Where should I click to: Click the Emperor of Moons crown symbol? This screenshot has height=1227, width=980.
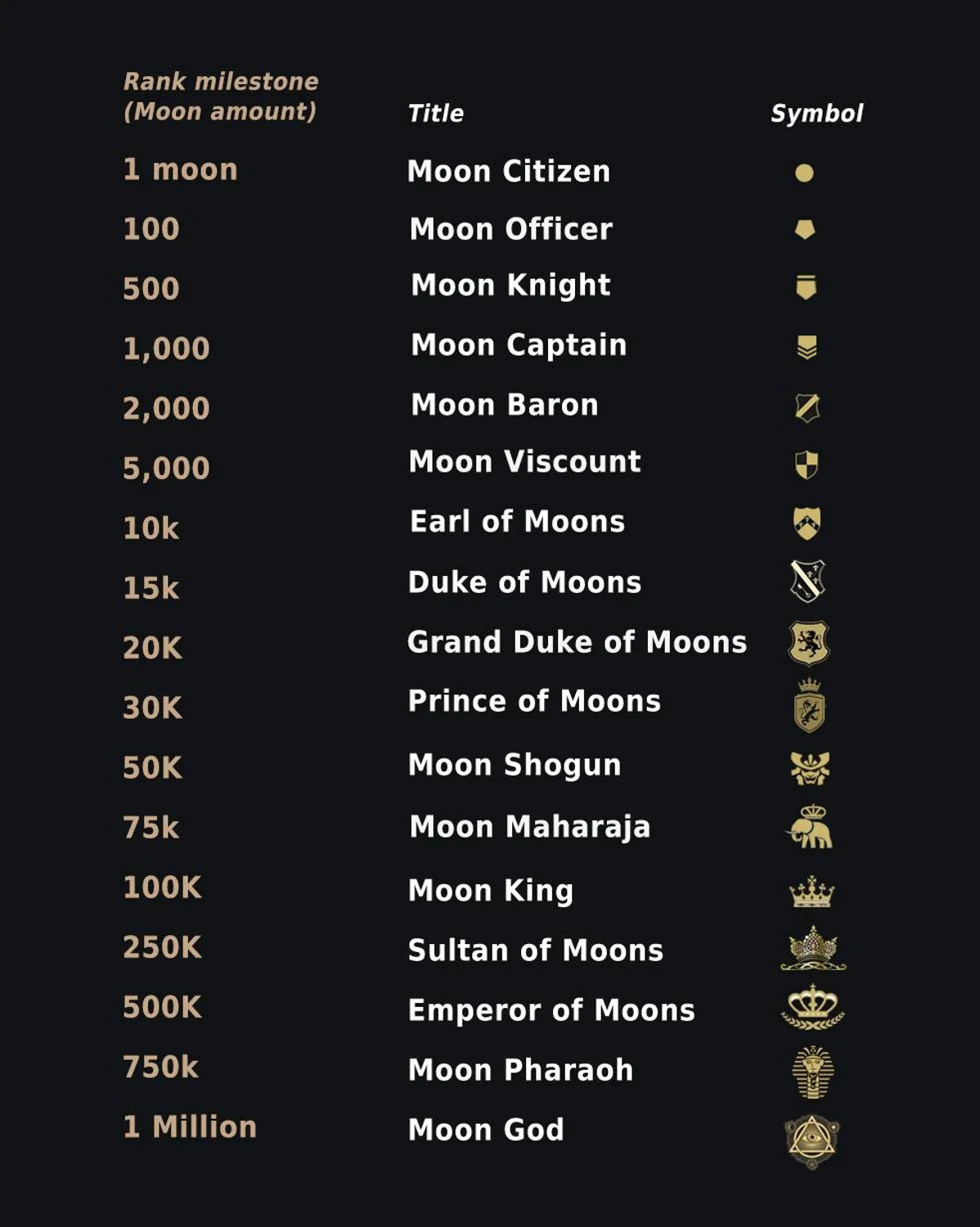coord(812,1008)
